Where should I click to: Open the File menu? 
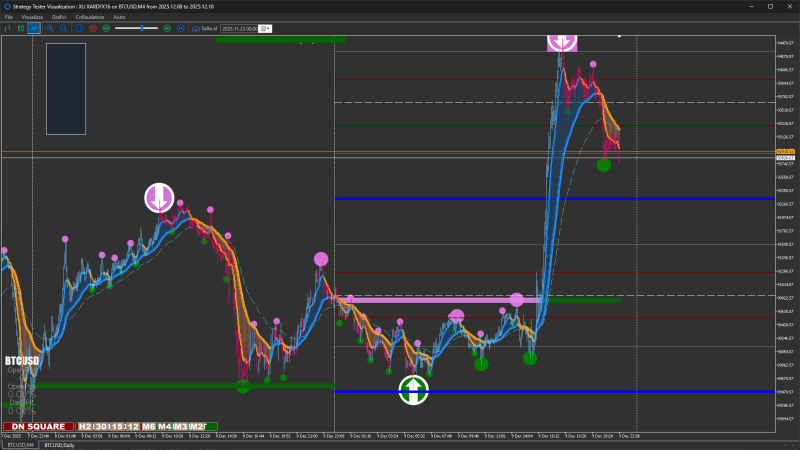(9, 17)
